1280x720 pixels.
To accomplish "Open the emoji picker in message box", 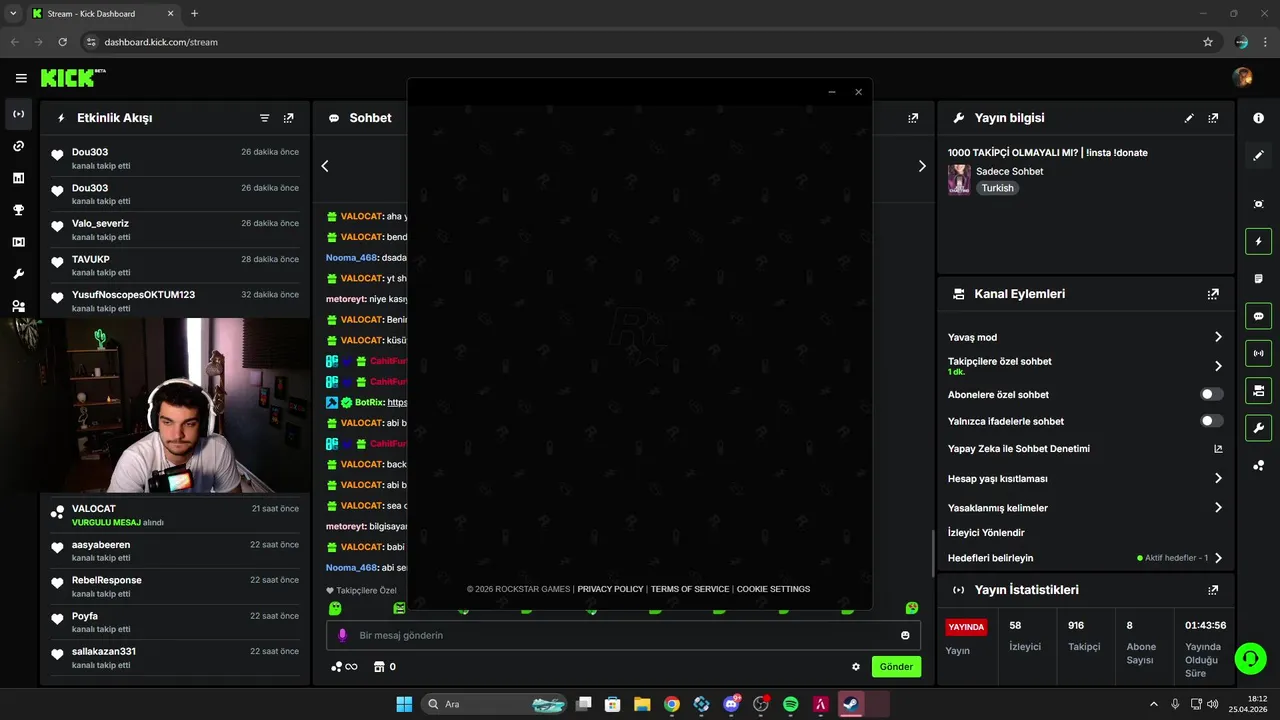I will (x=905, y=635).
